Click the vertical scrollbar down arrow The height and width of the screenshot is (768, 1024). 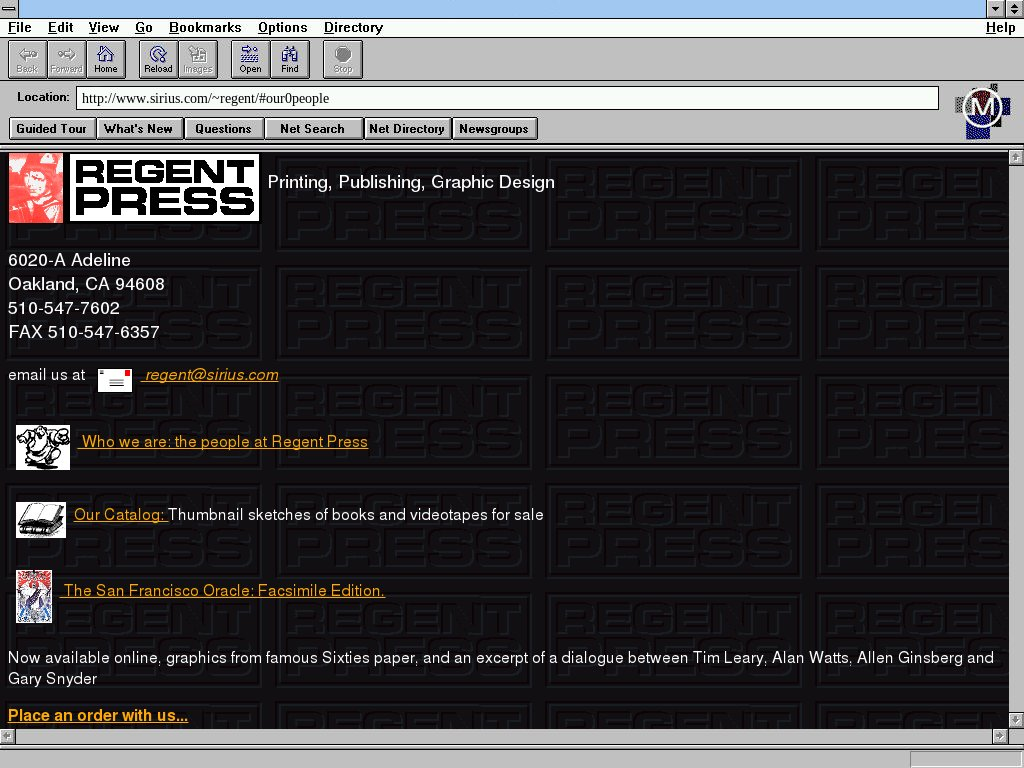1016,720
